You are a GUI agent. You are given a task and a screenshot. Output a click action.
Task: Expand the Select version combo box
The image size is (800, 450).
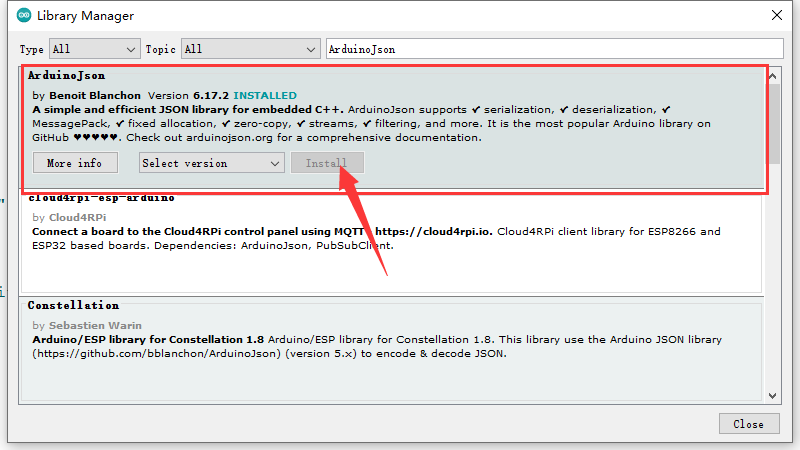[212, 163]
